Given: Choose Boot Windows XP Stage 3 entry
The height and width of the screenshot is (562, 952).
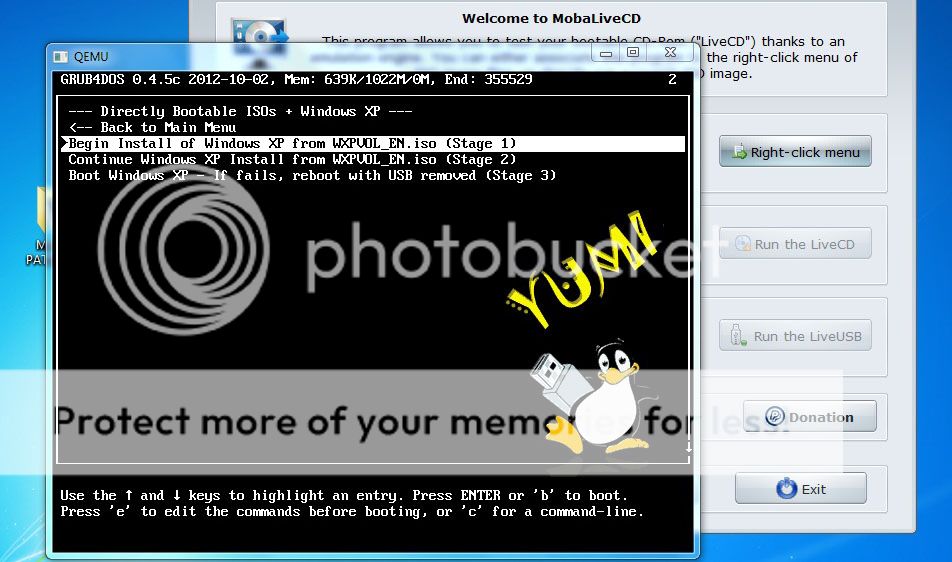Looking at the screenshot, I should point(312,176).
